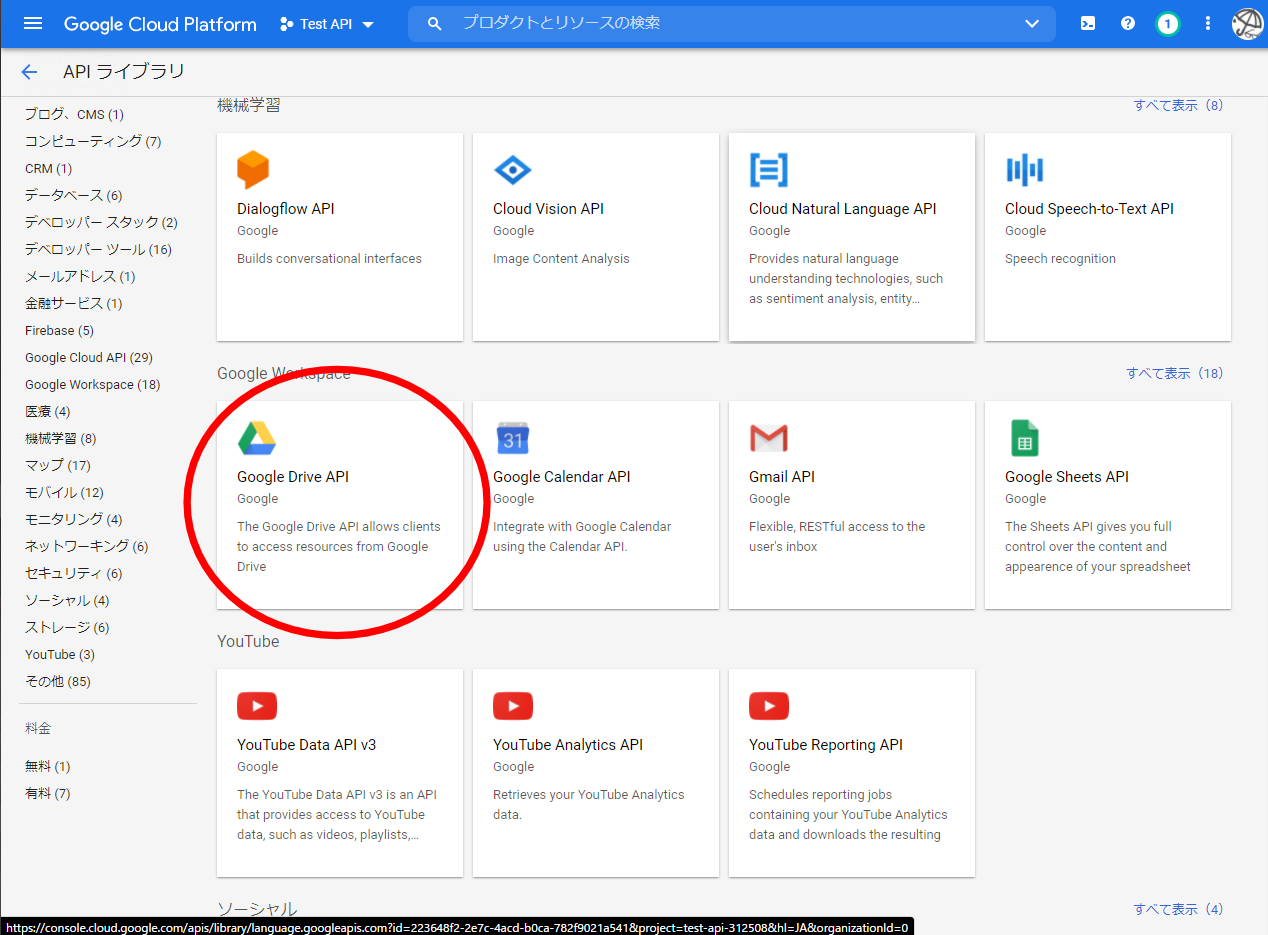Open the YouTube Reporting API title

(826, 745)
